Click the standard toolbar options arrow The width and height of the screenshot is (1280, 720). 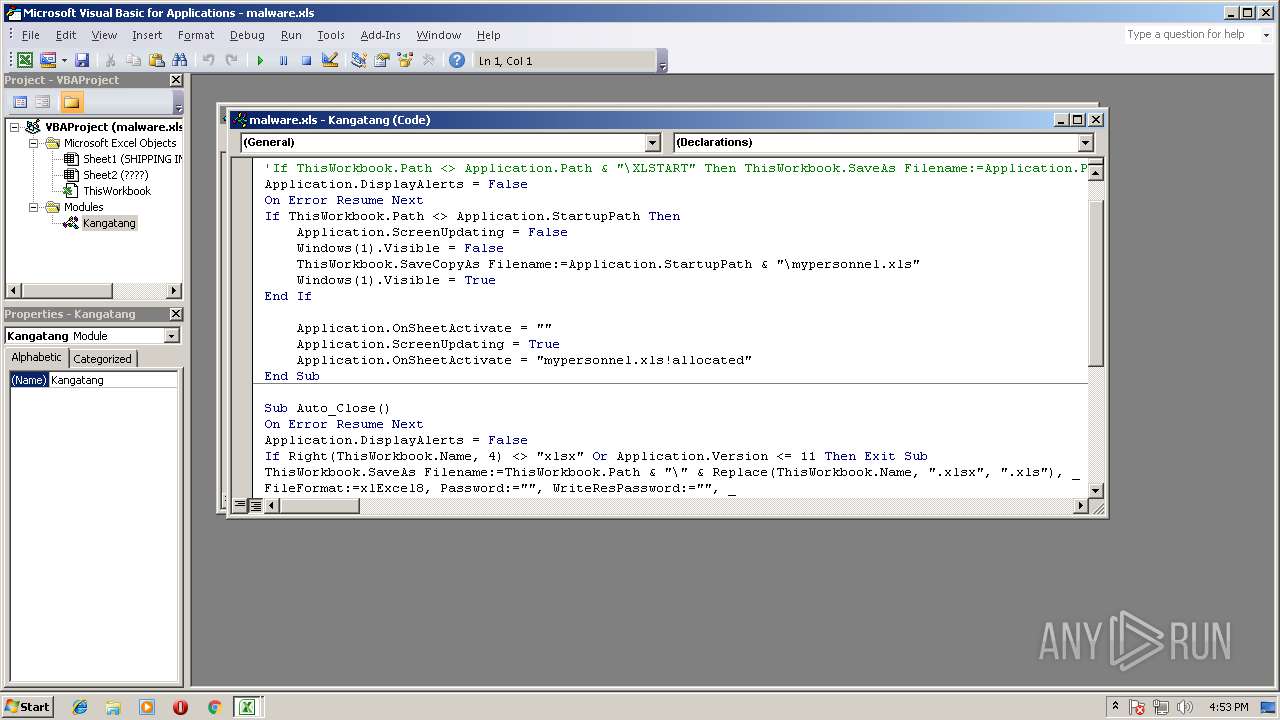663,62
